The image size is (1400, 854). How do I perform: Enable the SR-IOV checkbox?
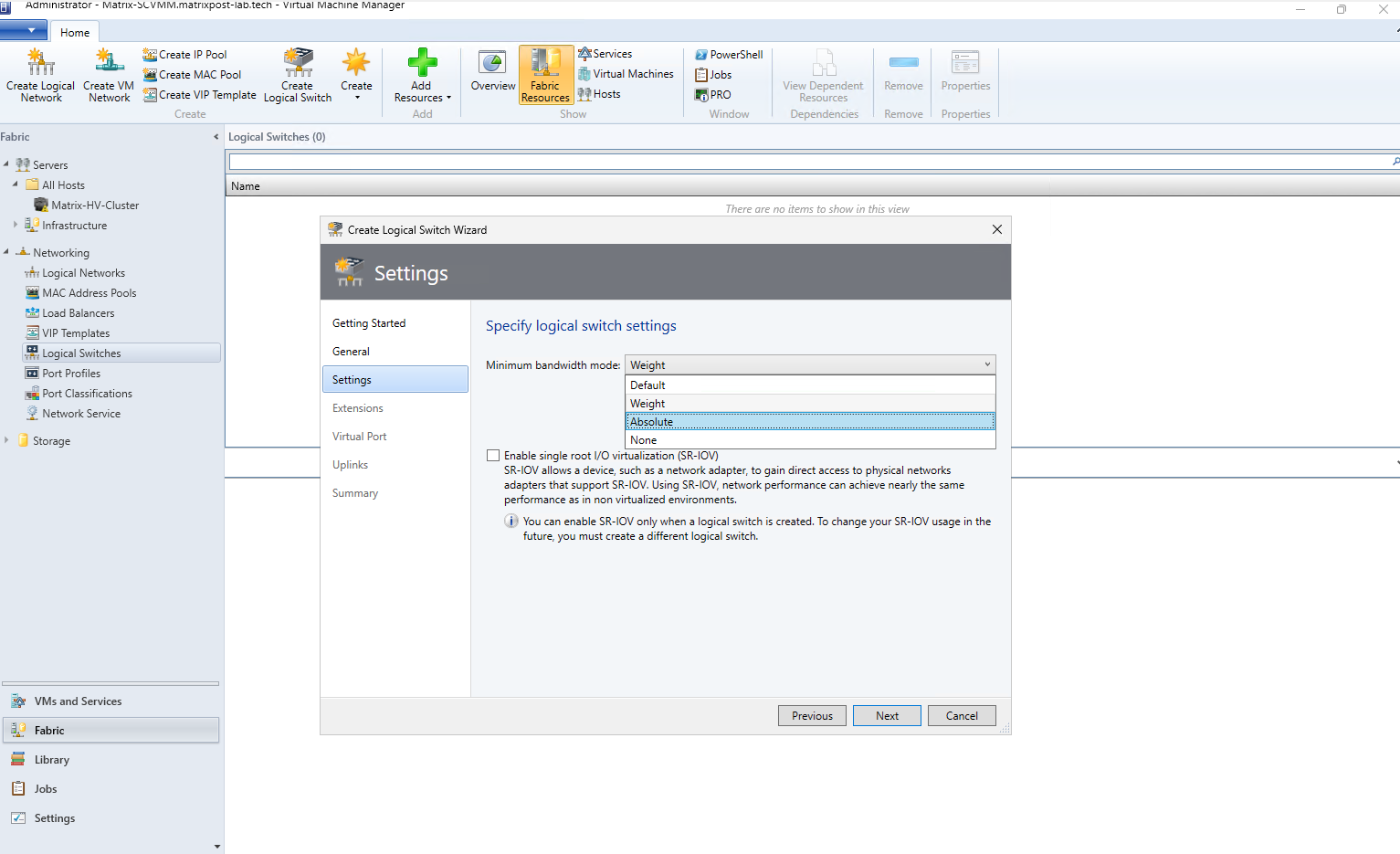493,456
